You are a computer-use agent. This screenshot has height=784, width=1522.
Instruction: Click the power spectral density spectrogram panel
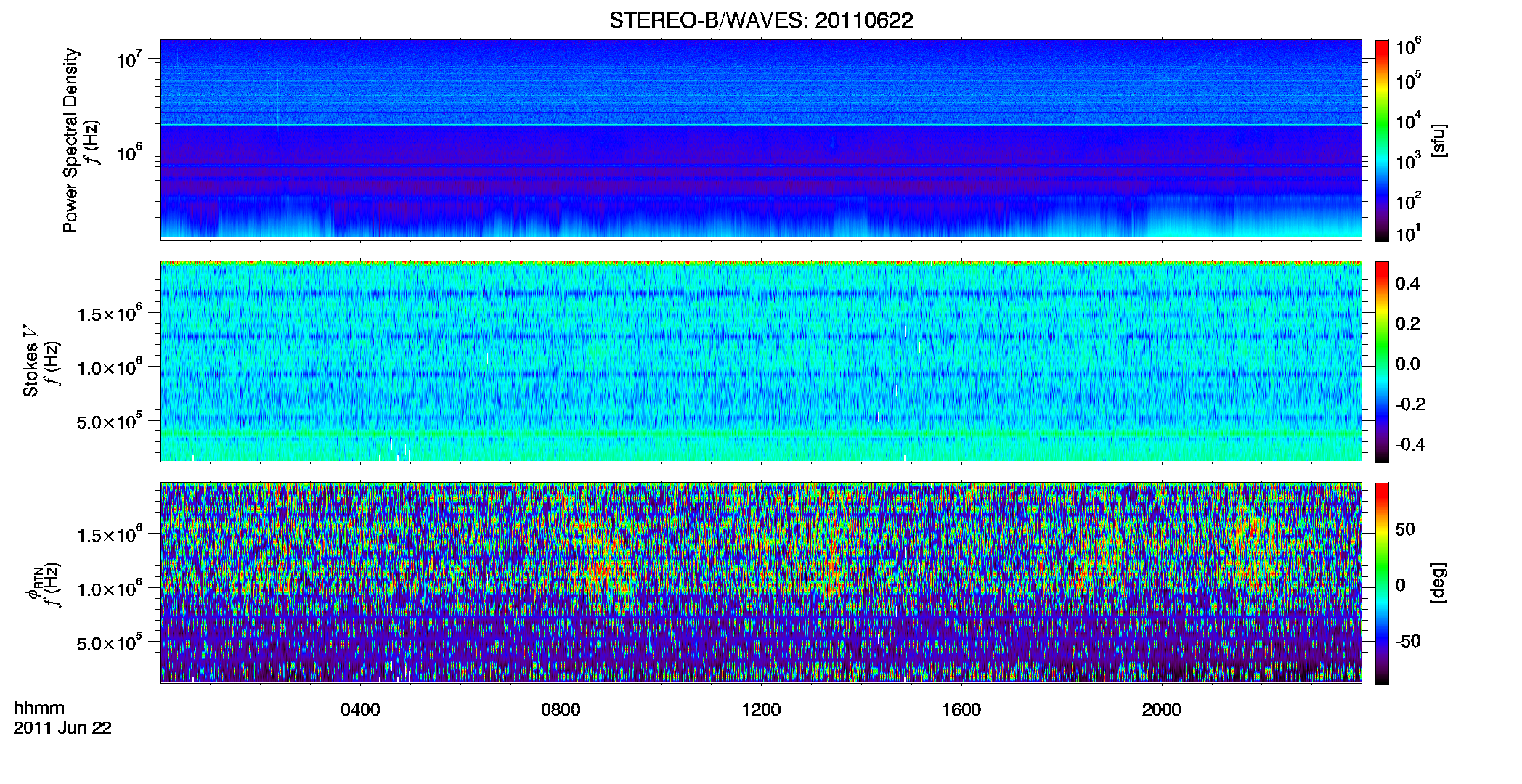tap(761, 139)
